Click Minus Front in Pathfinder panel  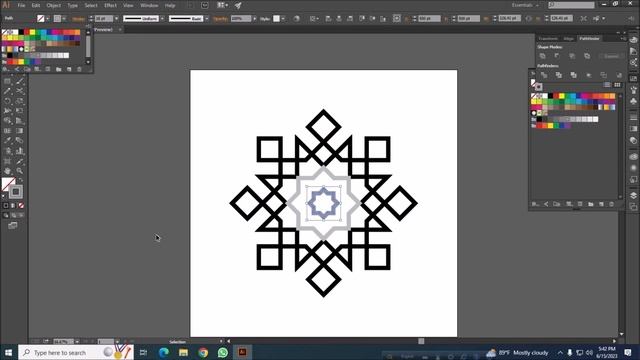pos(557,56)
